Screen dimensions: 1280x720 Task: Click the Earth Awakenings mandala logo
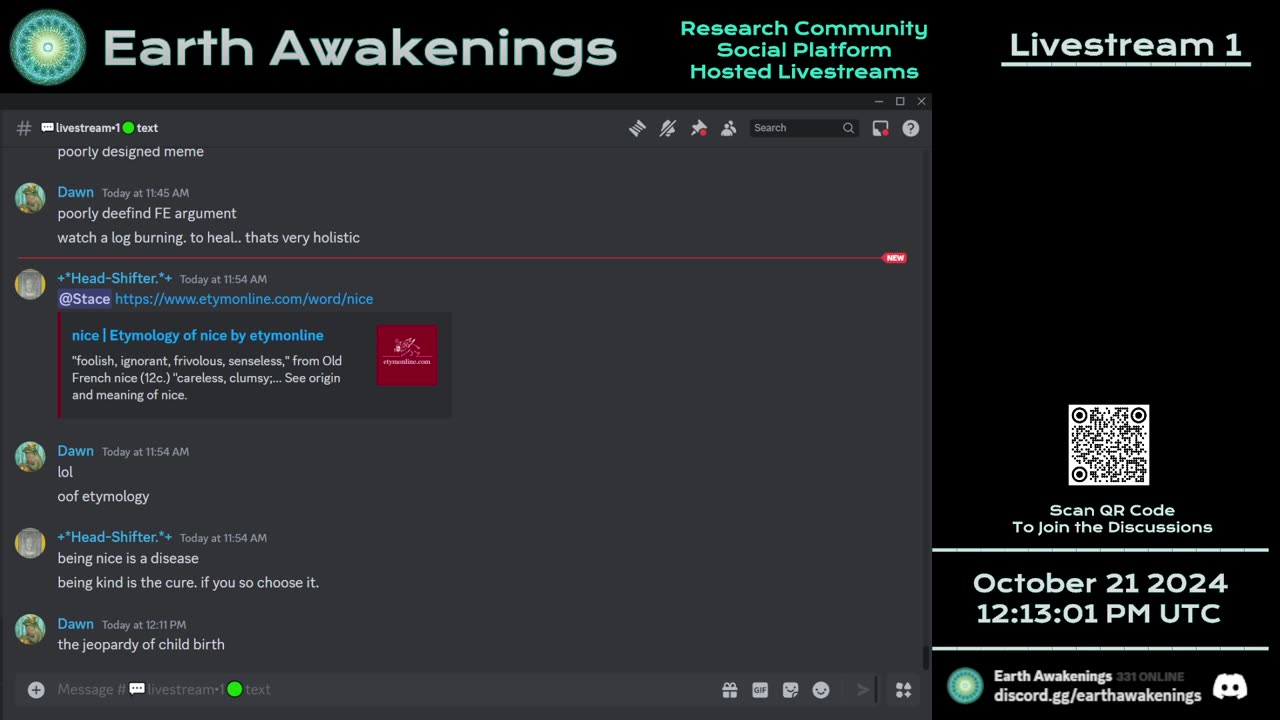[47, 47]
